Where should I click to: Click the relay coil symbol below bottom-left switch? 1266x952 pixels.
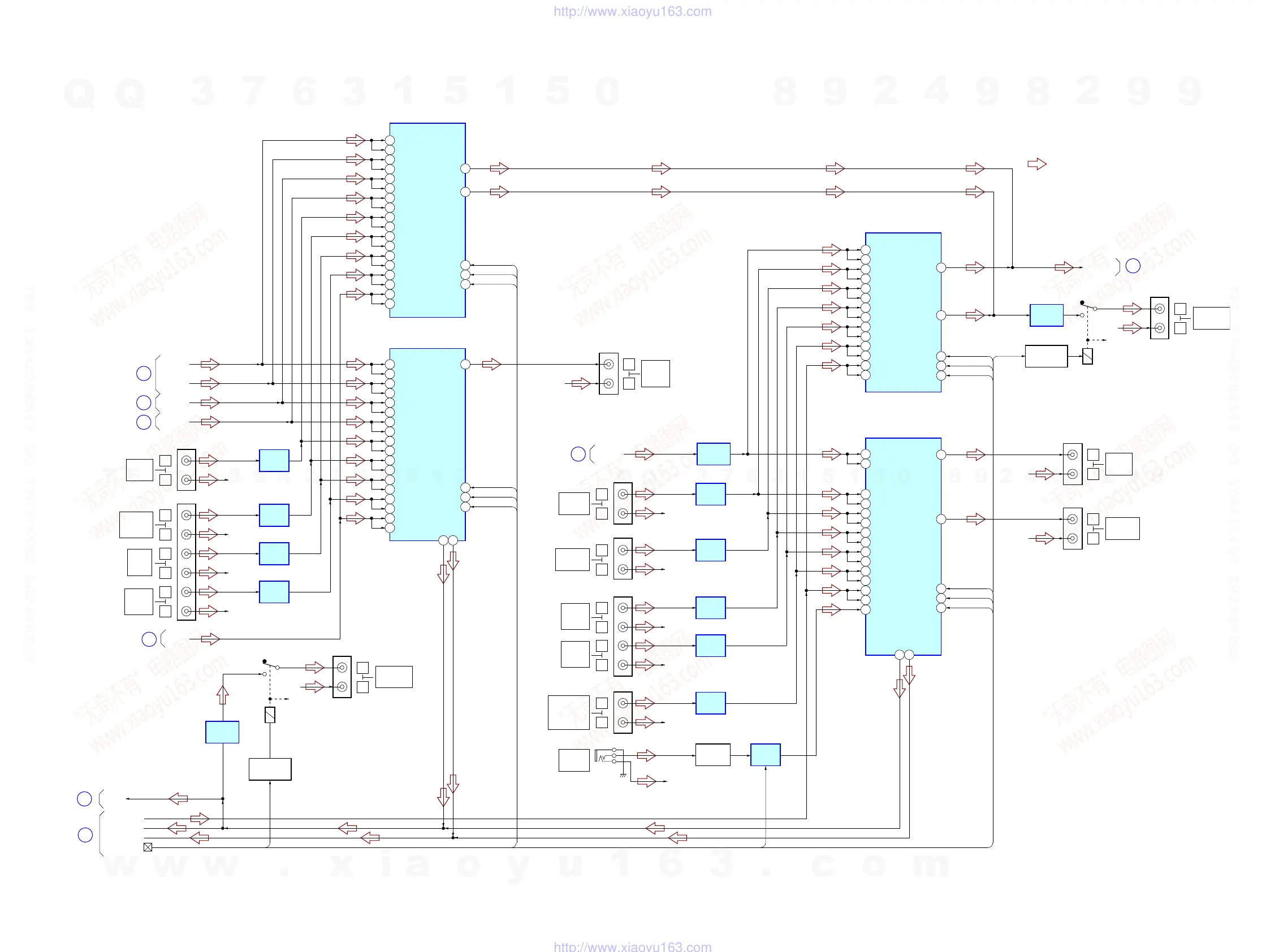coord(270,715)
